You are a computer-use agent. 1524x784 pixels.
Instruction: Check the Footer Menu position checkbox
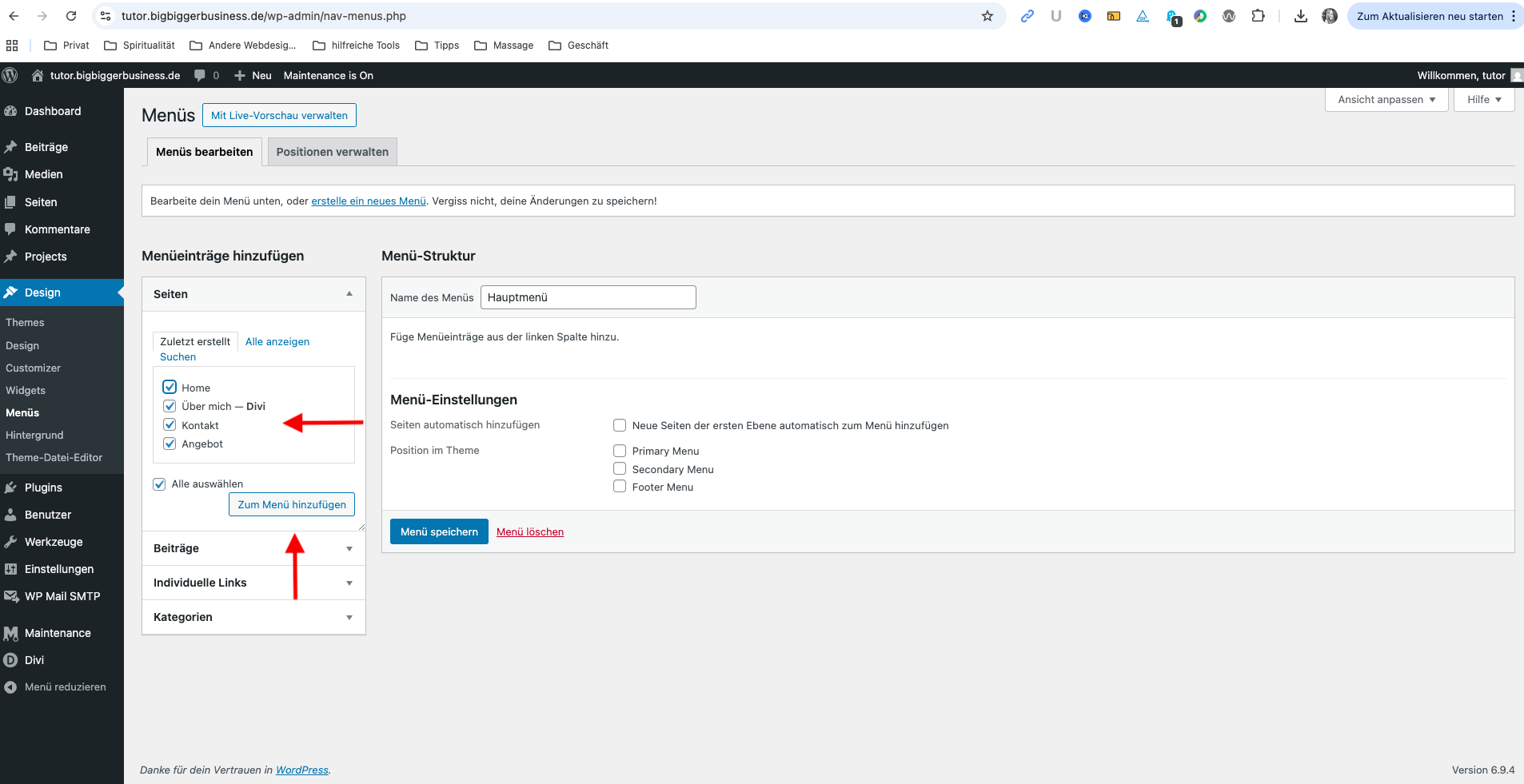620,486
